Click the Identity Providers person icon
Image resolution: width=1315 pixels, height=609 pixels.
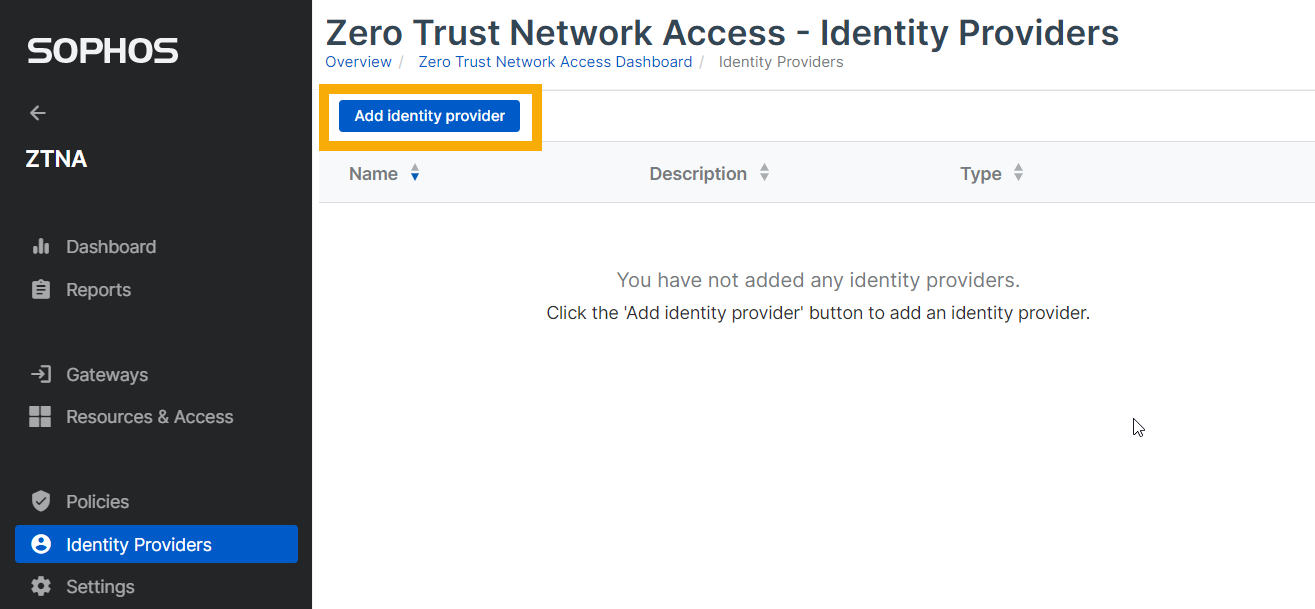tap(41, 544)
